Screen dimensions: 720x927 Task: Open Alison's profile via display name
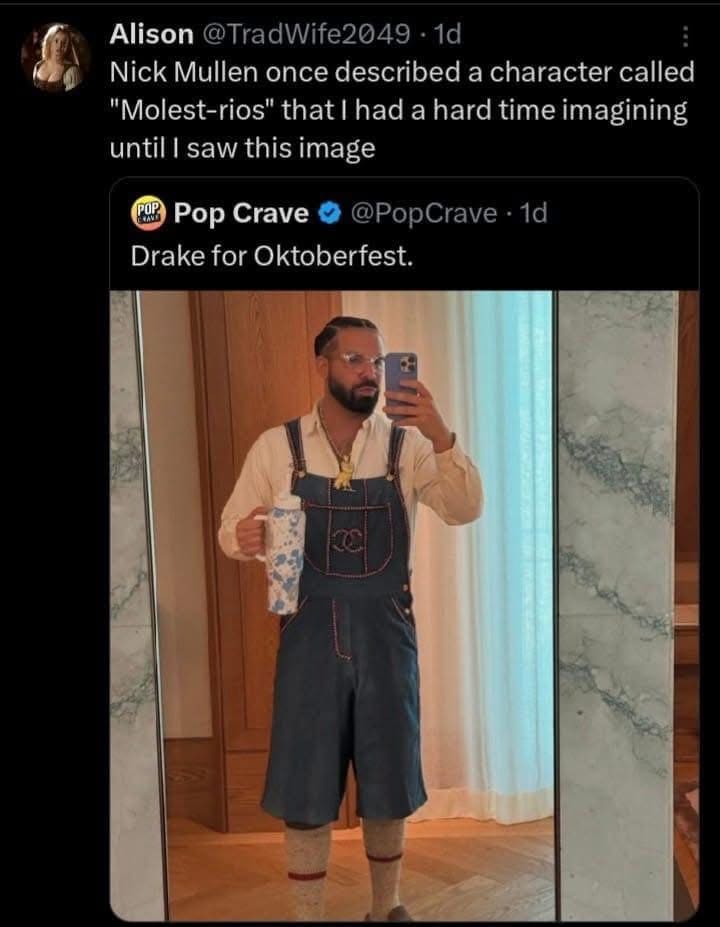tap(151, 34)
